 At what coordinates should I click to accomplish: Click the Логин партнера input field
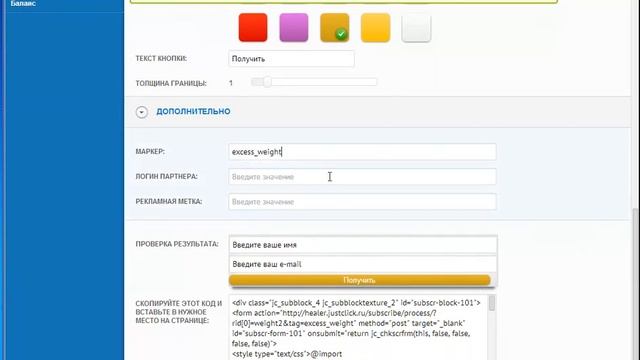coord(362,177)
